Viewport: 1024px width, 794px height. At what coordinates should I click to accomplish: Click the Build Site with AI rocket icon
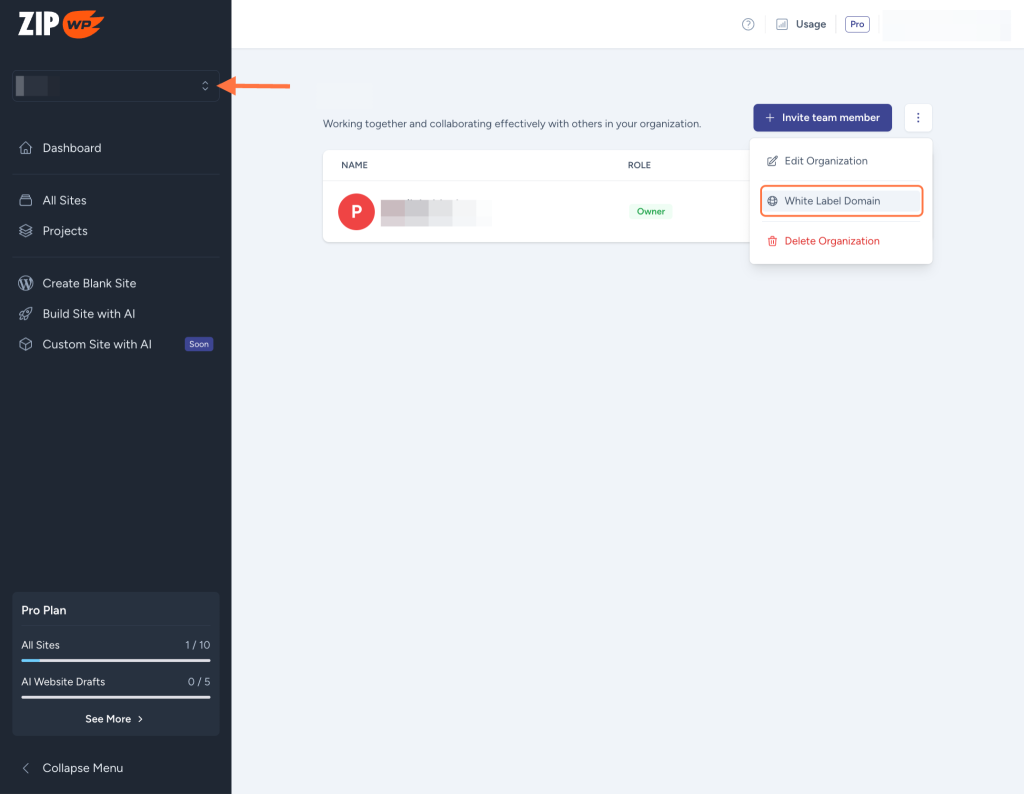coord(26,314)
